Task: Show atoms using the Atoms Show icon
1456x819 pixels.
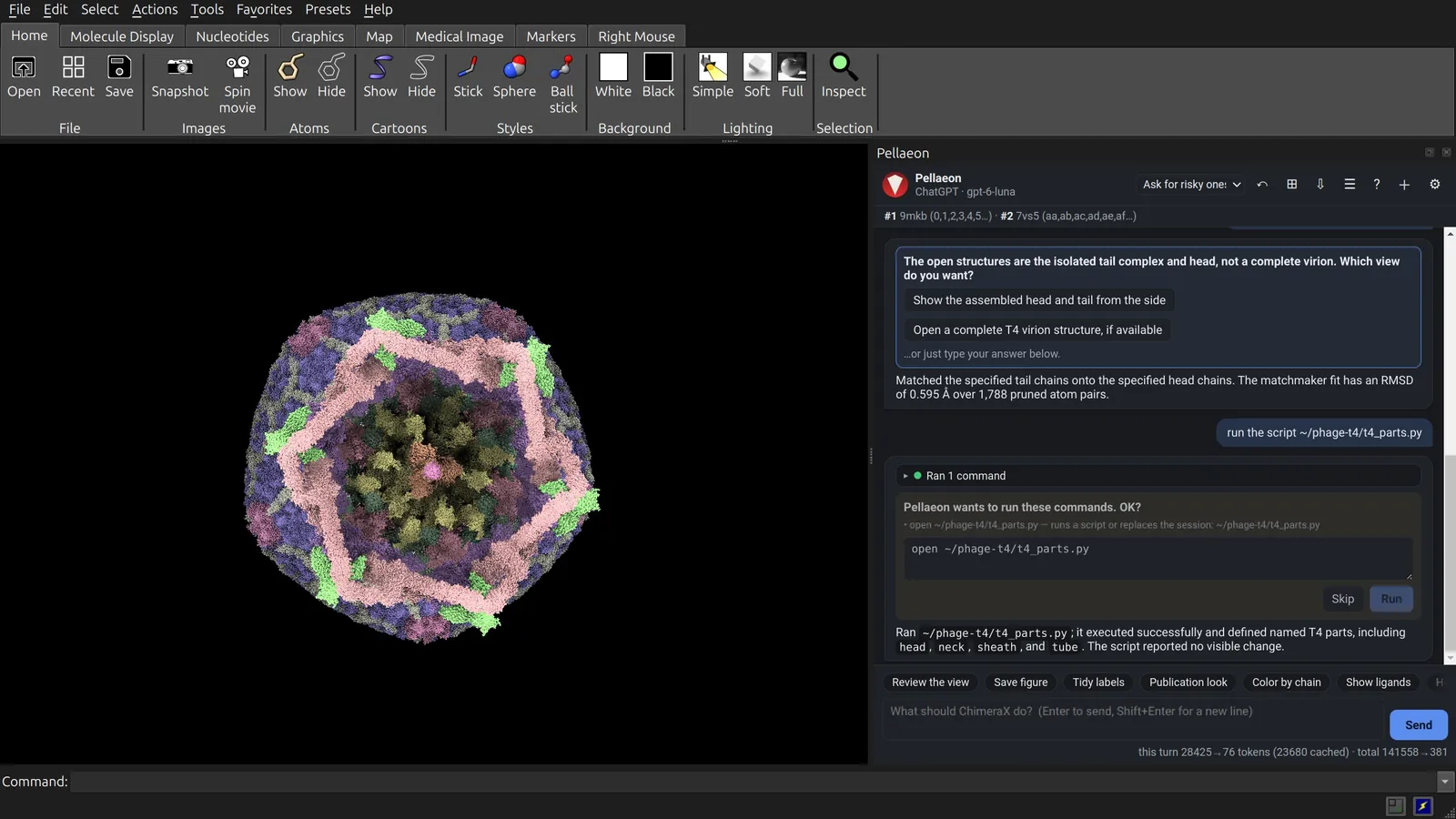Action: [x=290, y=76]
